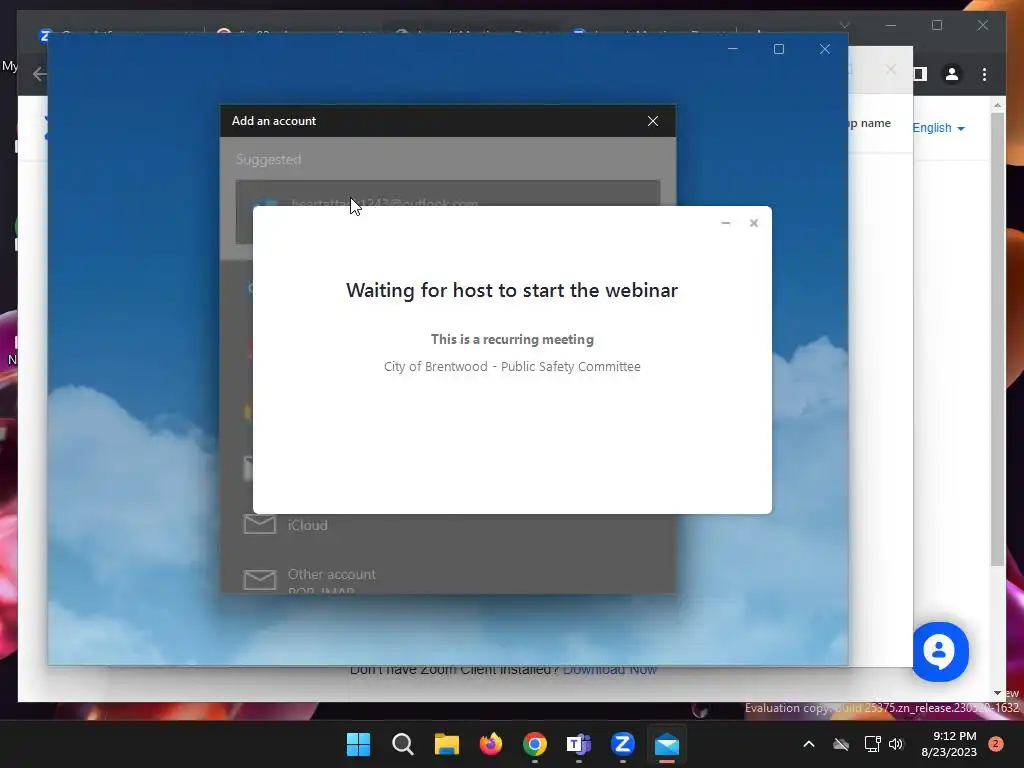Maximize the Mail app window
The image size is (1024, 768).
point(778,49)
